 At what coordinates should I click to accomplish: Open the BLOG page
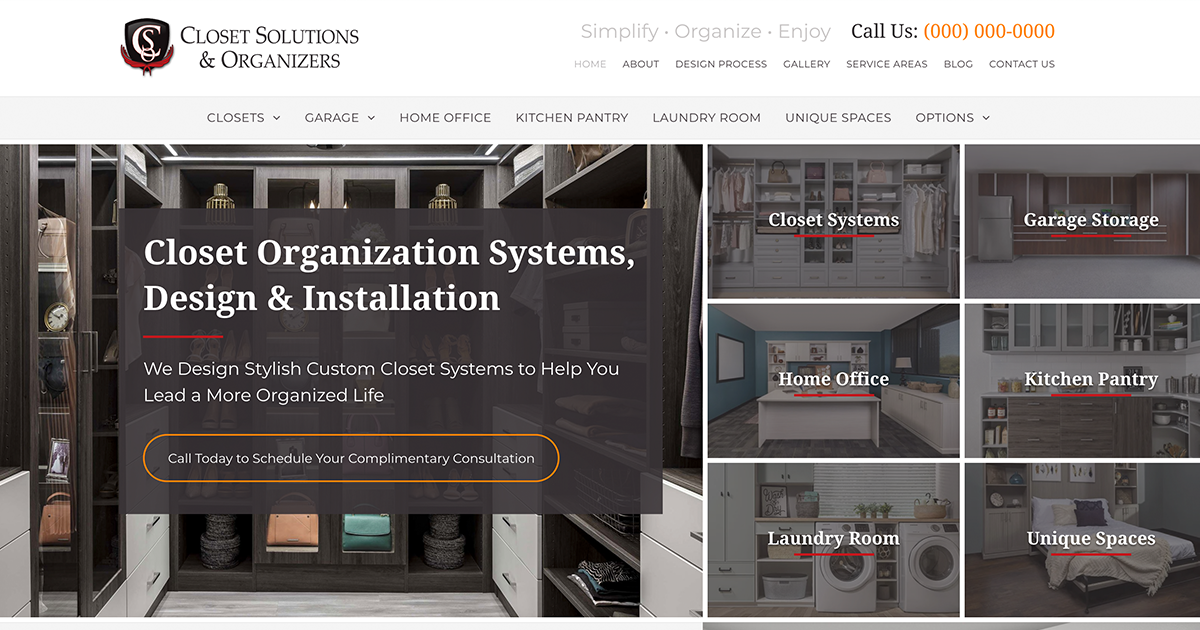958,63
